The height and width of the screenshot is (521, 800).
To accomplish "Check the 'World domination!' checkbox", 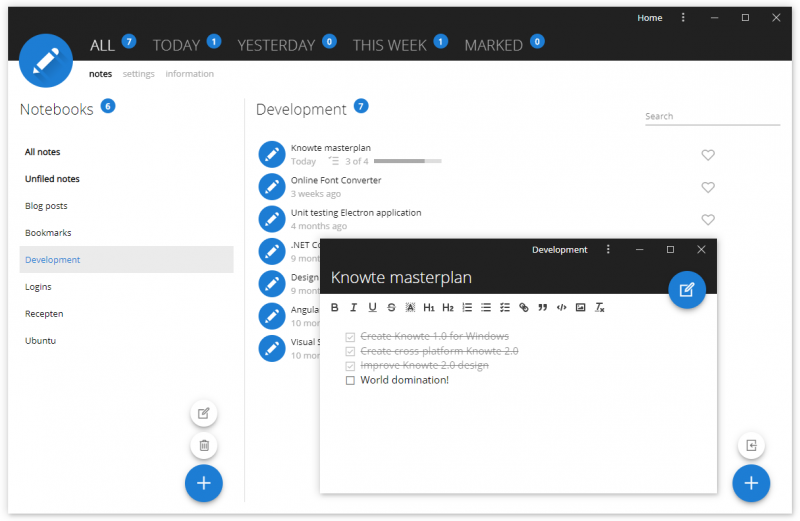I will click(350, 380).
